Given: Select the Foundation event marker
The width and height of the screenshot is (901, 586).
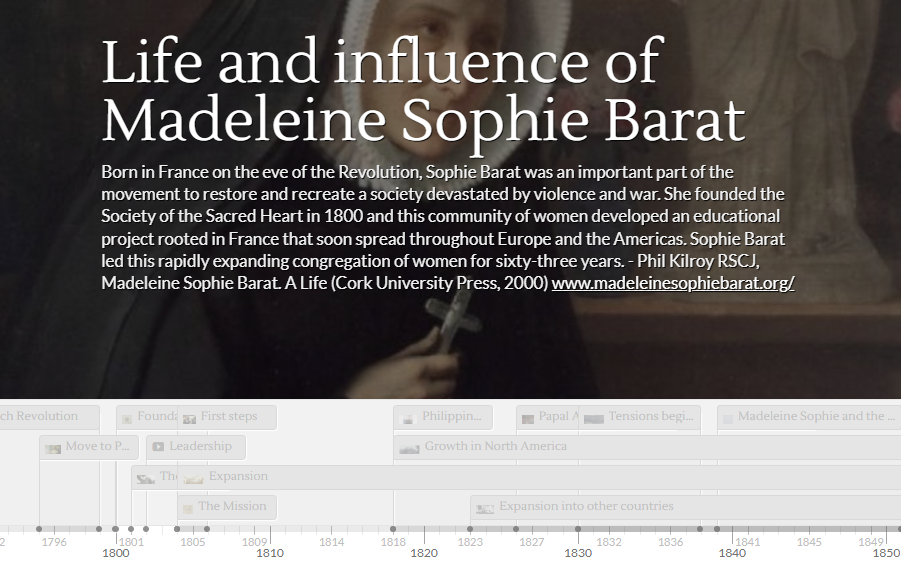Looking at the screenshot, I should coord(150,417).
